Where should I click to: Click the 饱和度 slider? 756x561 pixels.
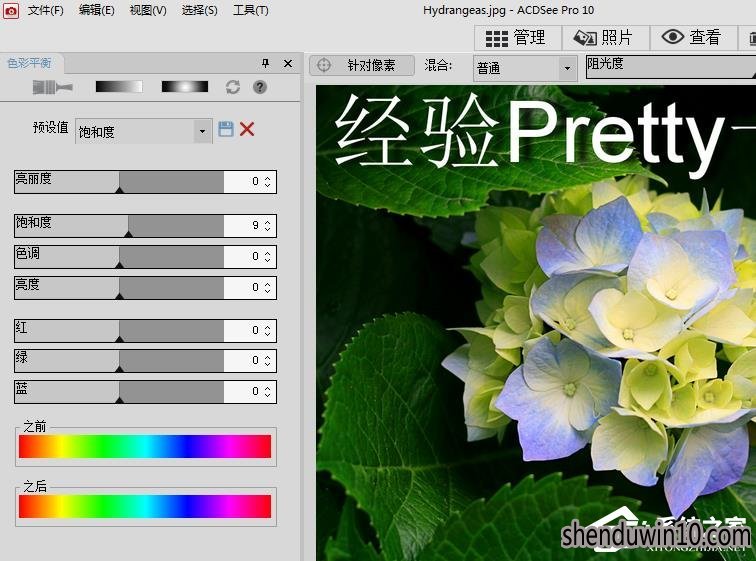[x=119, y=226]
